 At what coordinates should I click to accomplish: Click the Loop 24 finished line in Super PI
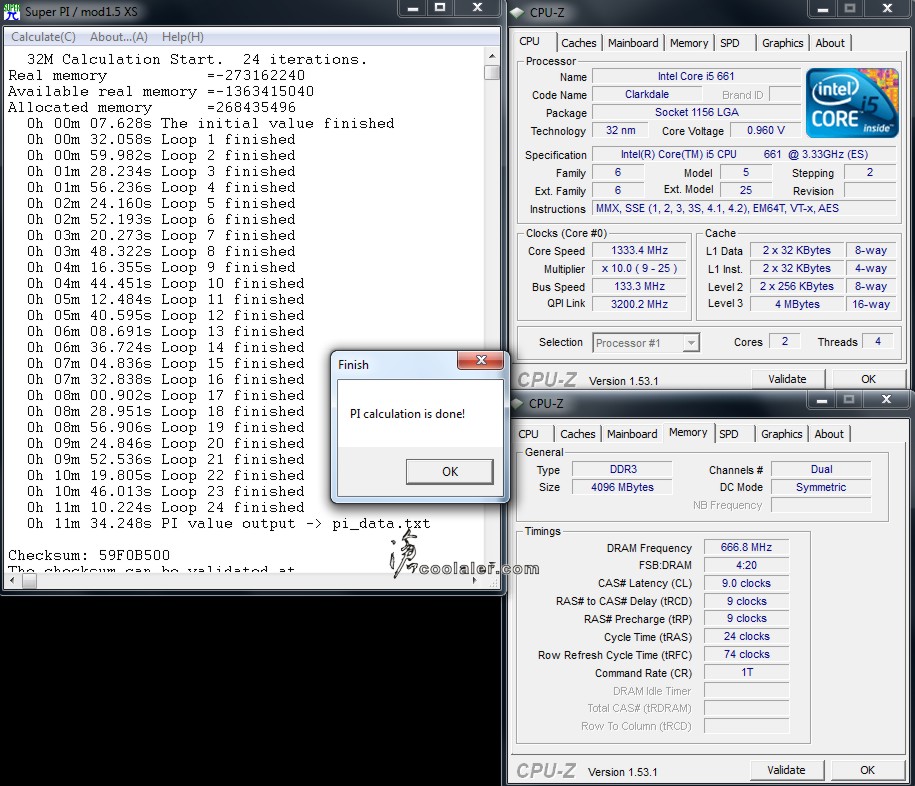[165, 507]
